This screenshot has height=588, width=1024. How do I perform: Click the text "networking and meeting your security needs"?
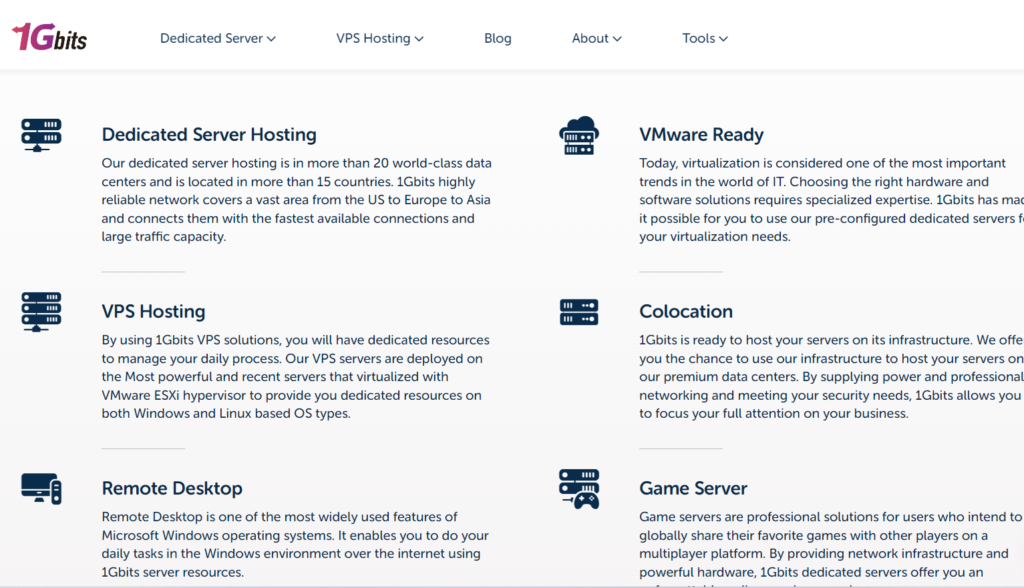pyautogui.click(x=775, y=395)
